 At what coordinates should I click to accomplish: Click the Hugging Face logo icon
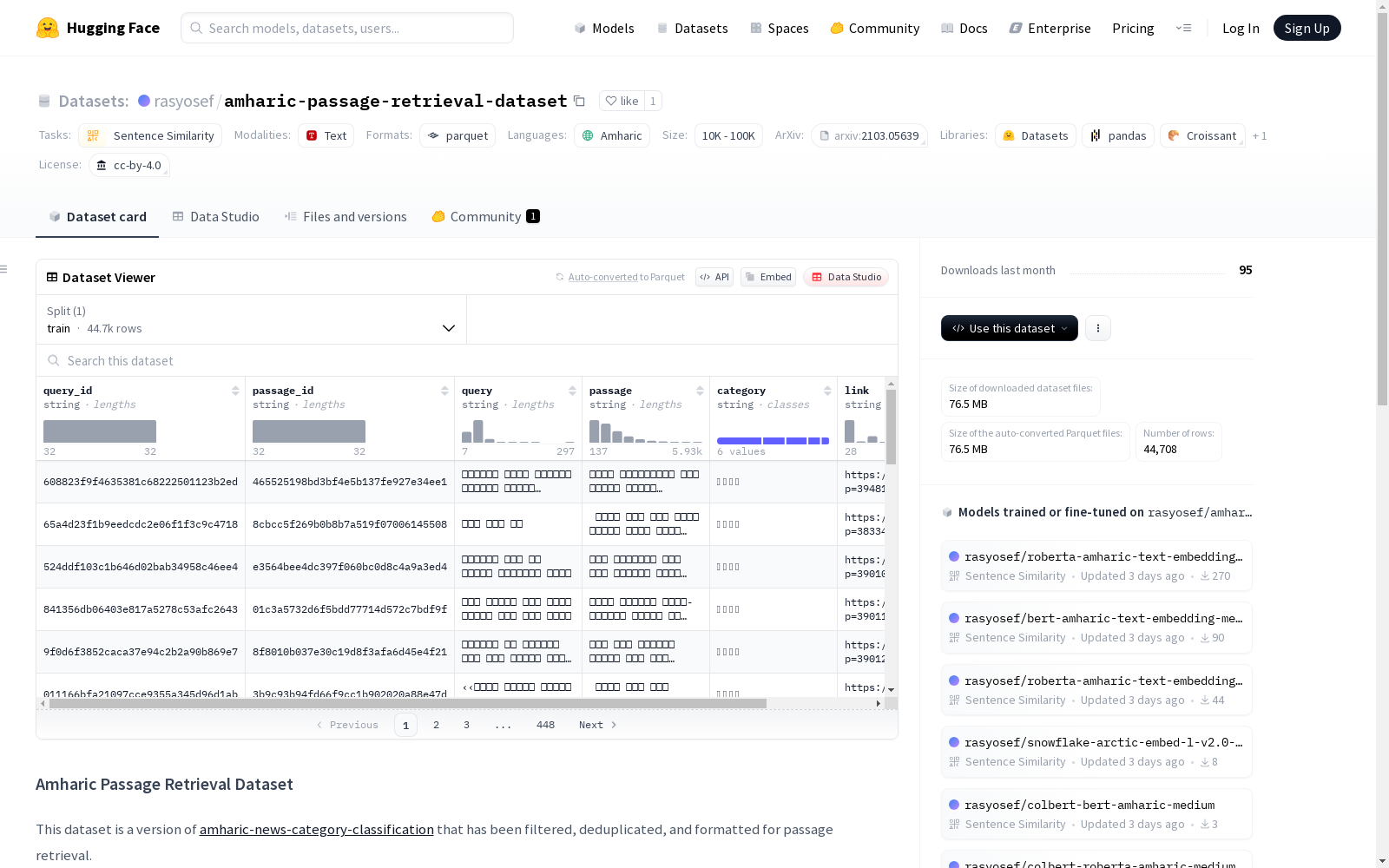pos(48,28)
